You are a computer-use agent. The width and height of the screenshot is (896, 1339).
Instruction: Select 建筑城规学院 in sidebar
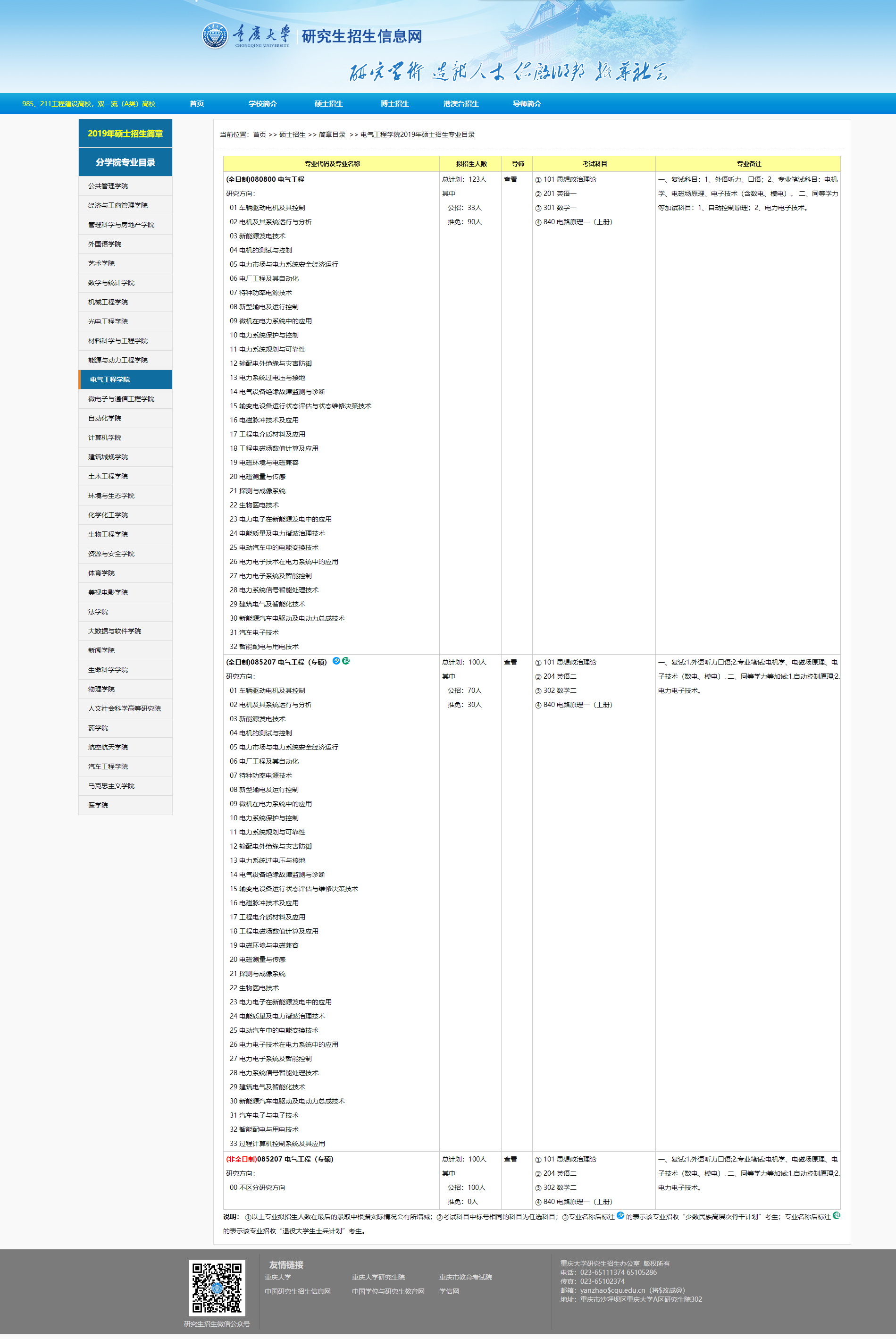(x=125, y=457)
